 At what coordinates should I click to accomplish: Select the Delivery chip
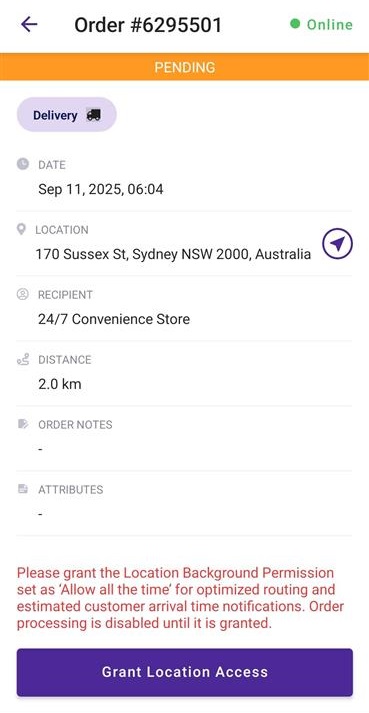[67, 115]
